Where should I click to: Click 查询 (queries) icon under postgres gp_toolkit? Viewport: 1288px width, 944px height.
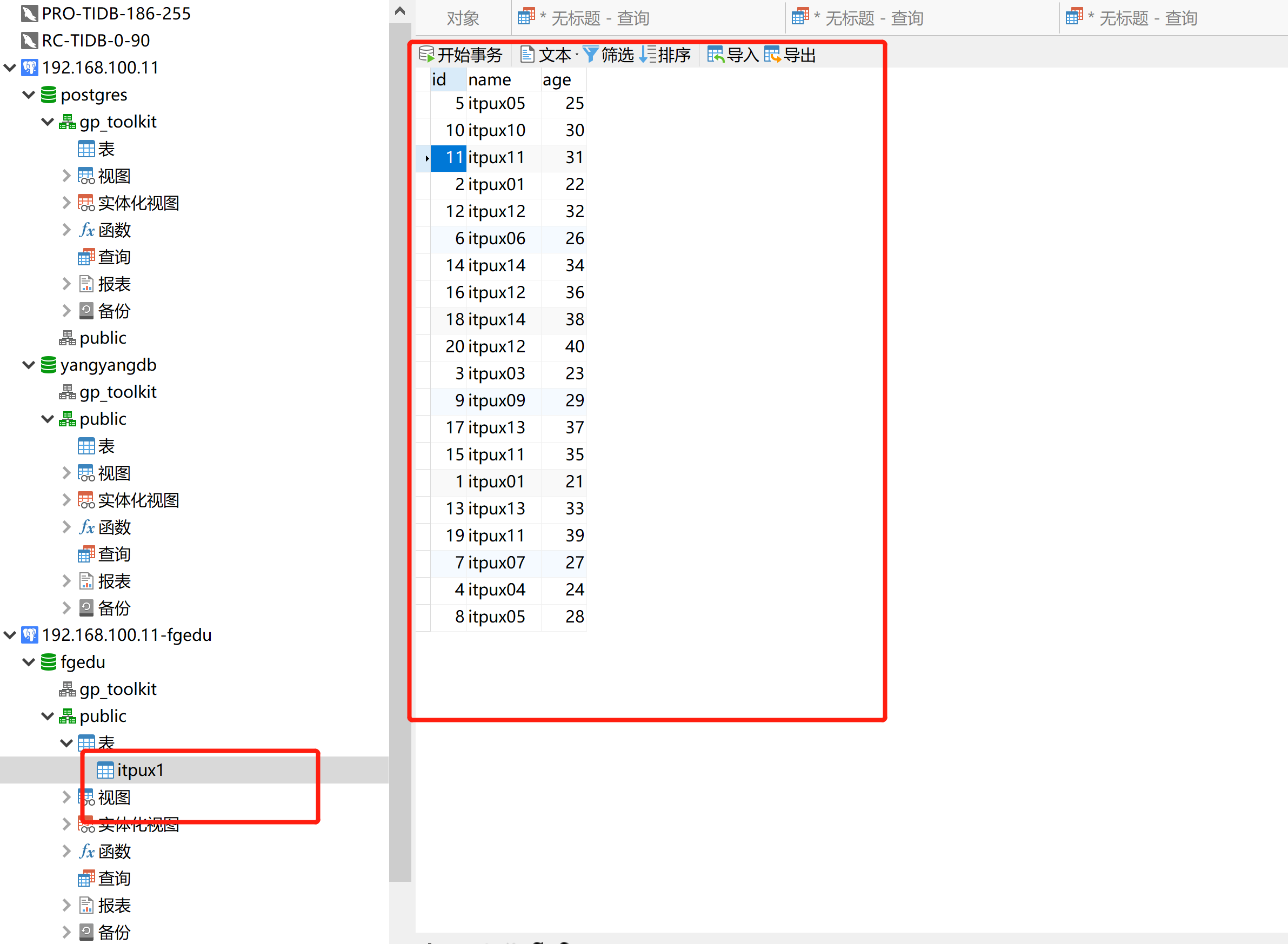pyautogui.click(x=86, y=257)
